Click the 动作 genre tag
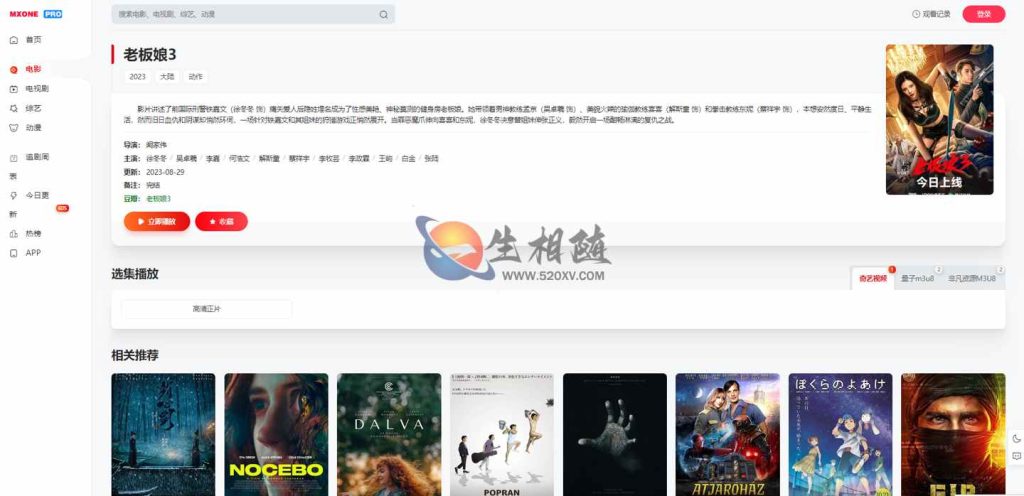Screen dimensions: 1024x496 click(195, 76)
